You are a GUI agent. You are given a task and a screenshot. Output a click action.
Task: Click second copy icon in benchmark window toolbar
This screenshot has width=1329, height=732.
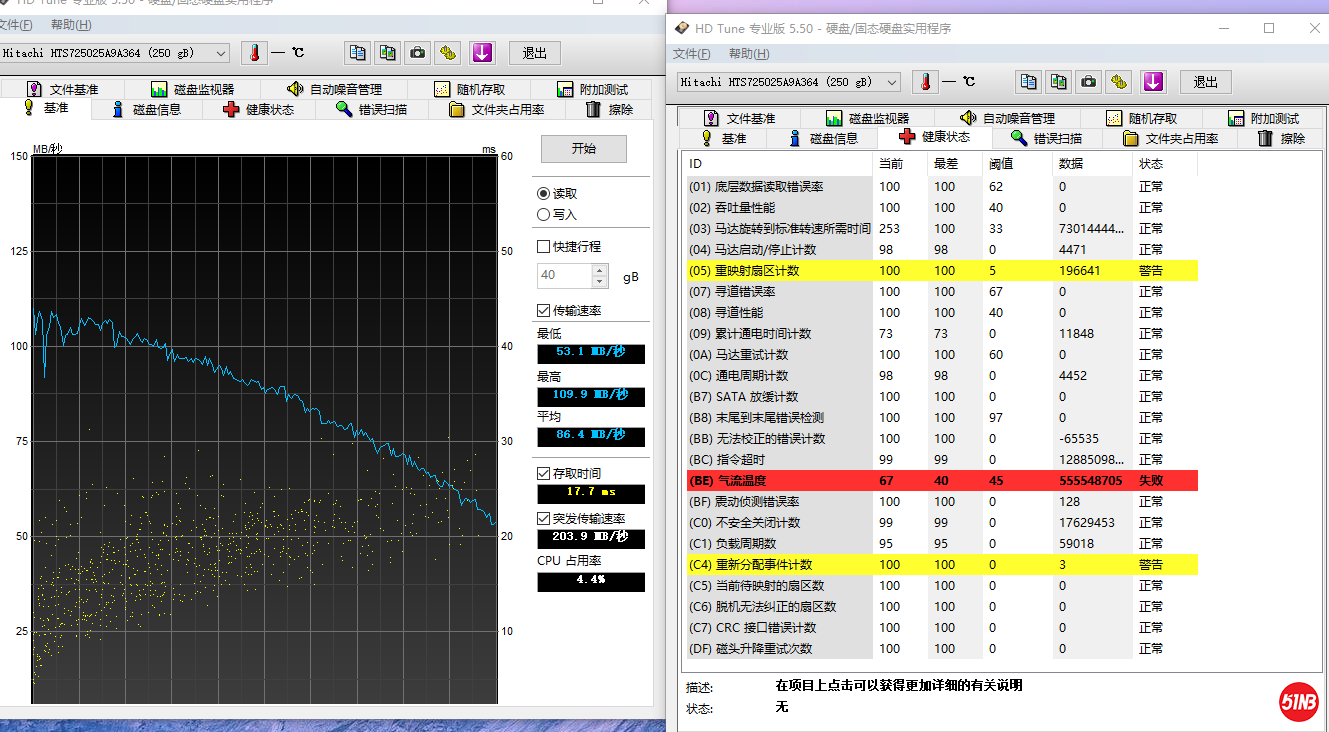click(387, 53)
